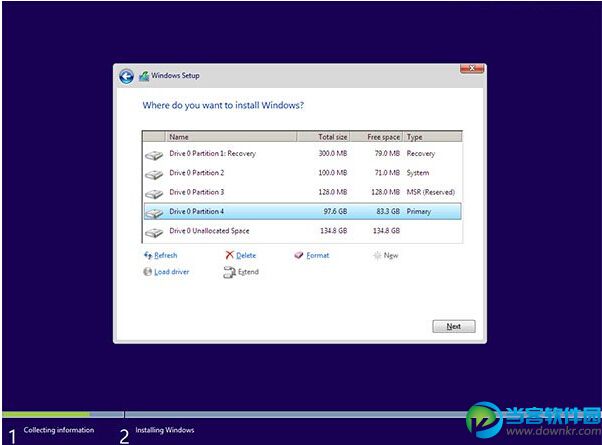602x445 pixels.
Task: Go back with the blue arrow button
Action: (x=126, y=76)
